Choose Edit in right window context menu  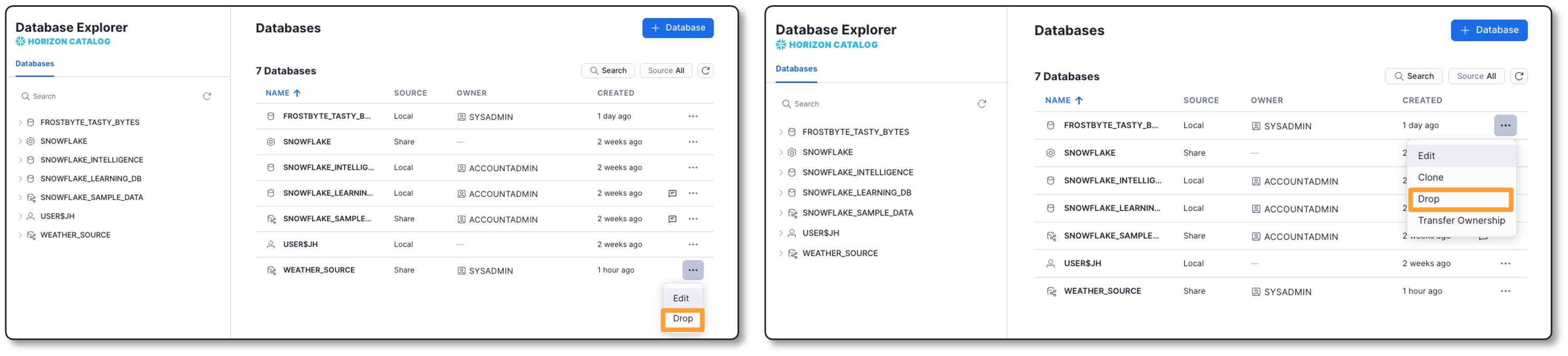coord(1461,156)
